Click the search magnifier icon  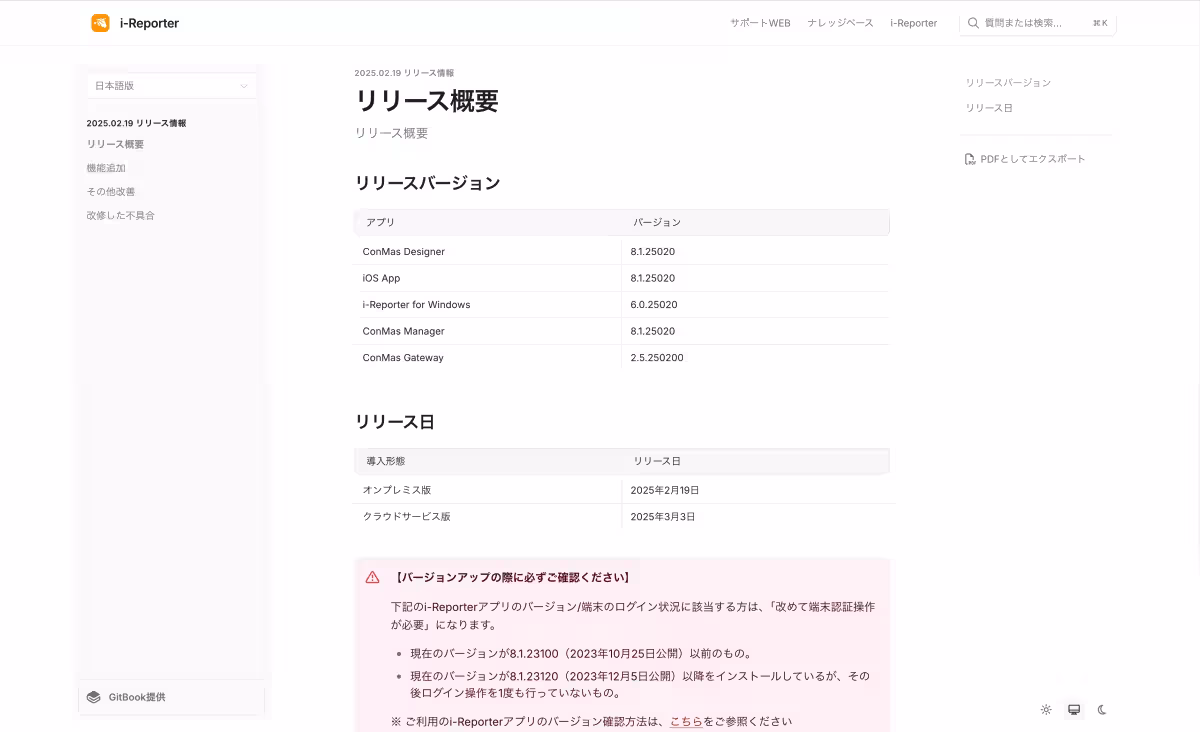(973, 23)
